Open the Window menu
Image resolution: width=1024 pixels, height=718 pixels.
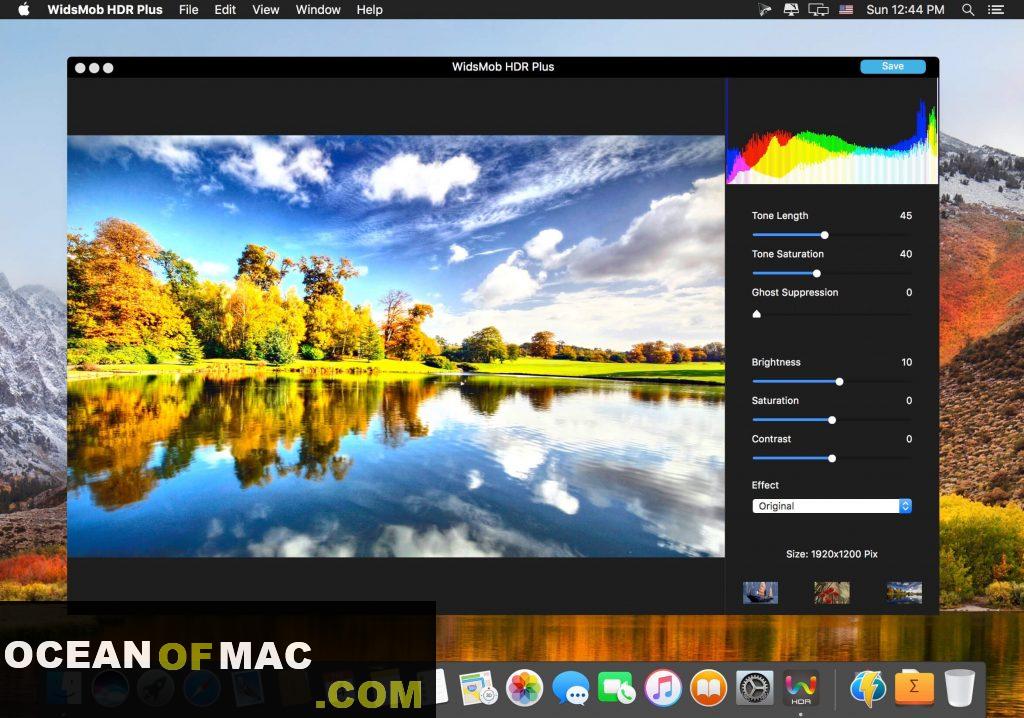click(x=318, y=10)
